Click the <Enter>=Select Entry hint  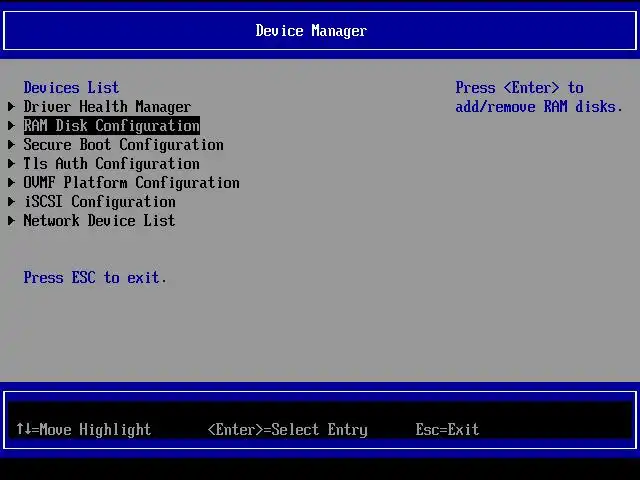[288, 430]
